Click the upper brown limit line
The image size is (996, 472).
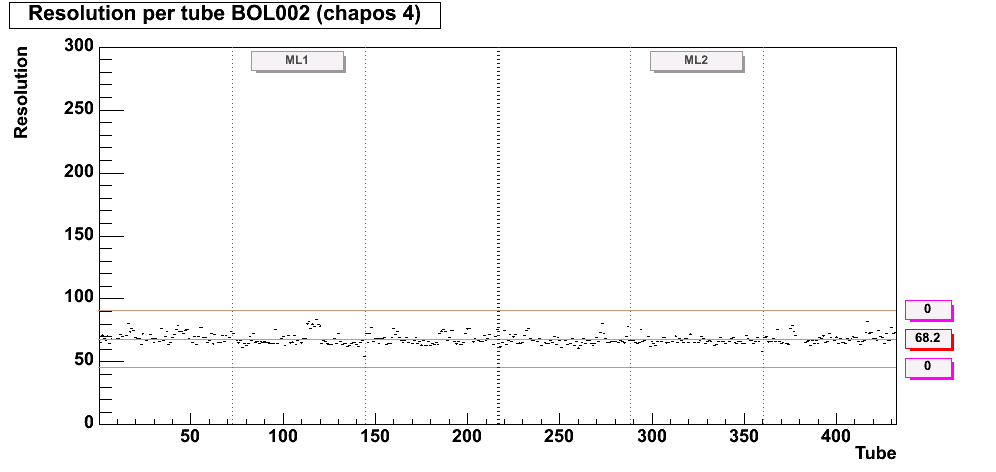498,311
